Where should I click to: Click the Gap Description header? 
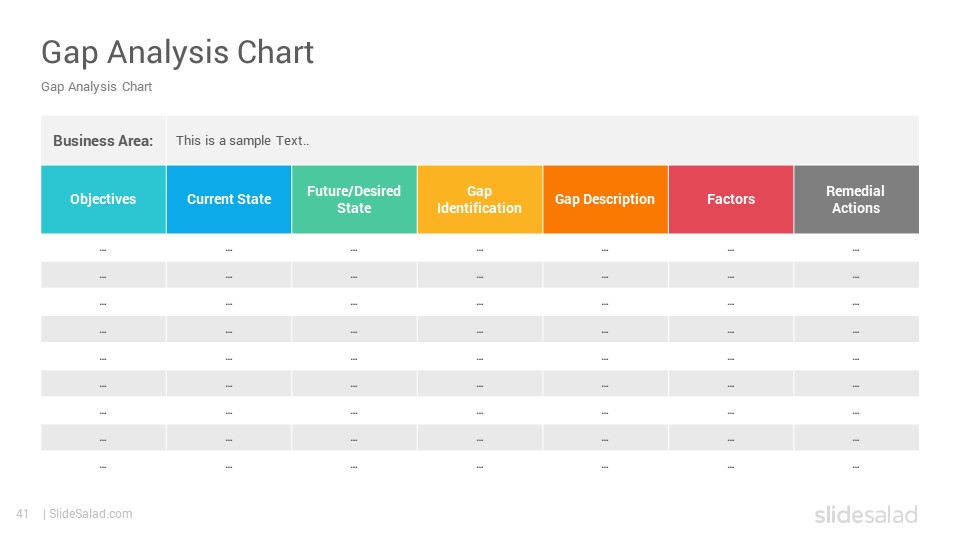coord(606,199)
